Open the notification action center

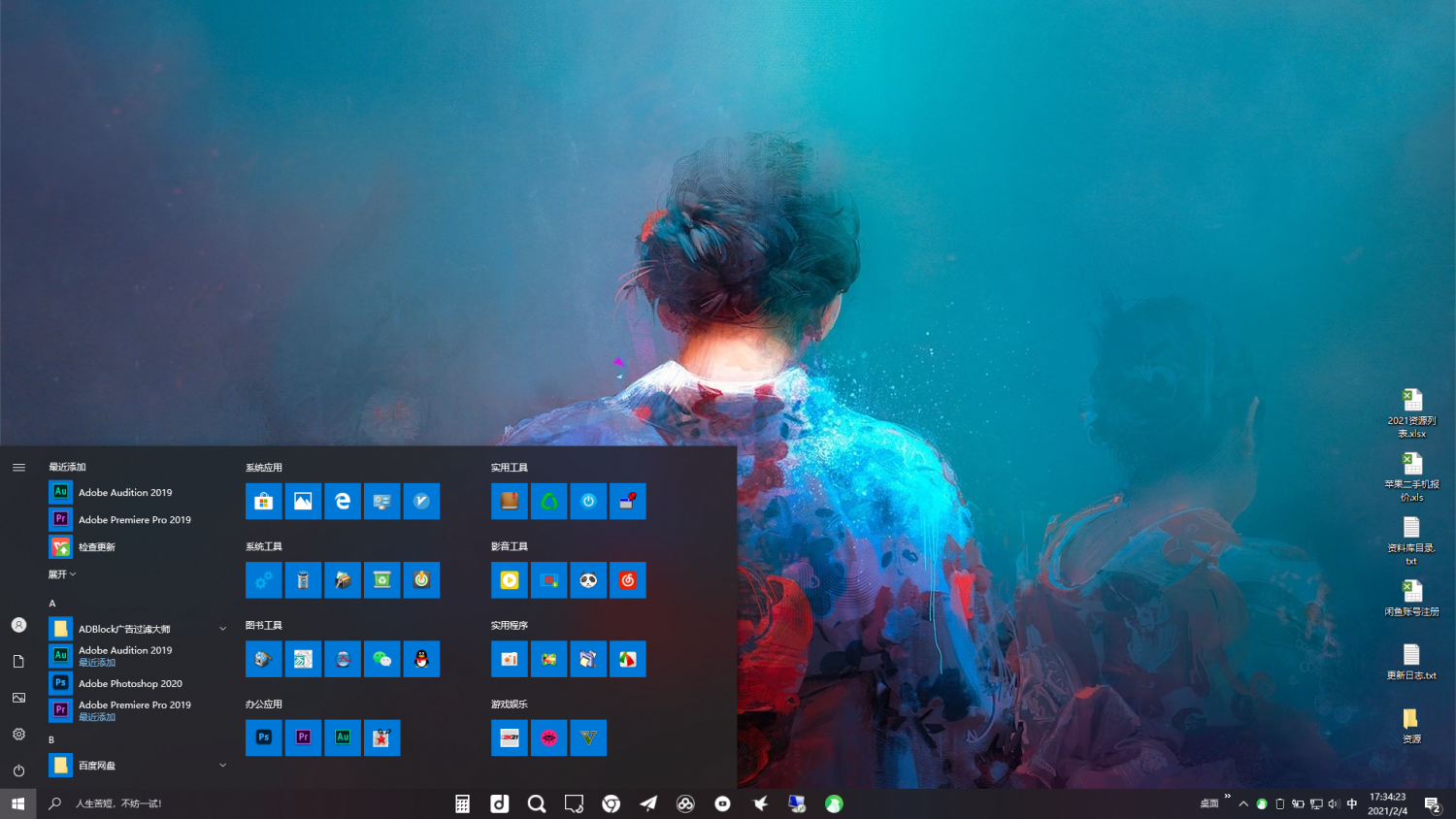(1433, 803)
